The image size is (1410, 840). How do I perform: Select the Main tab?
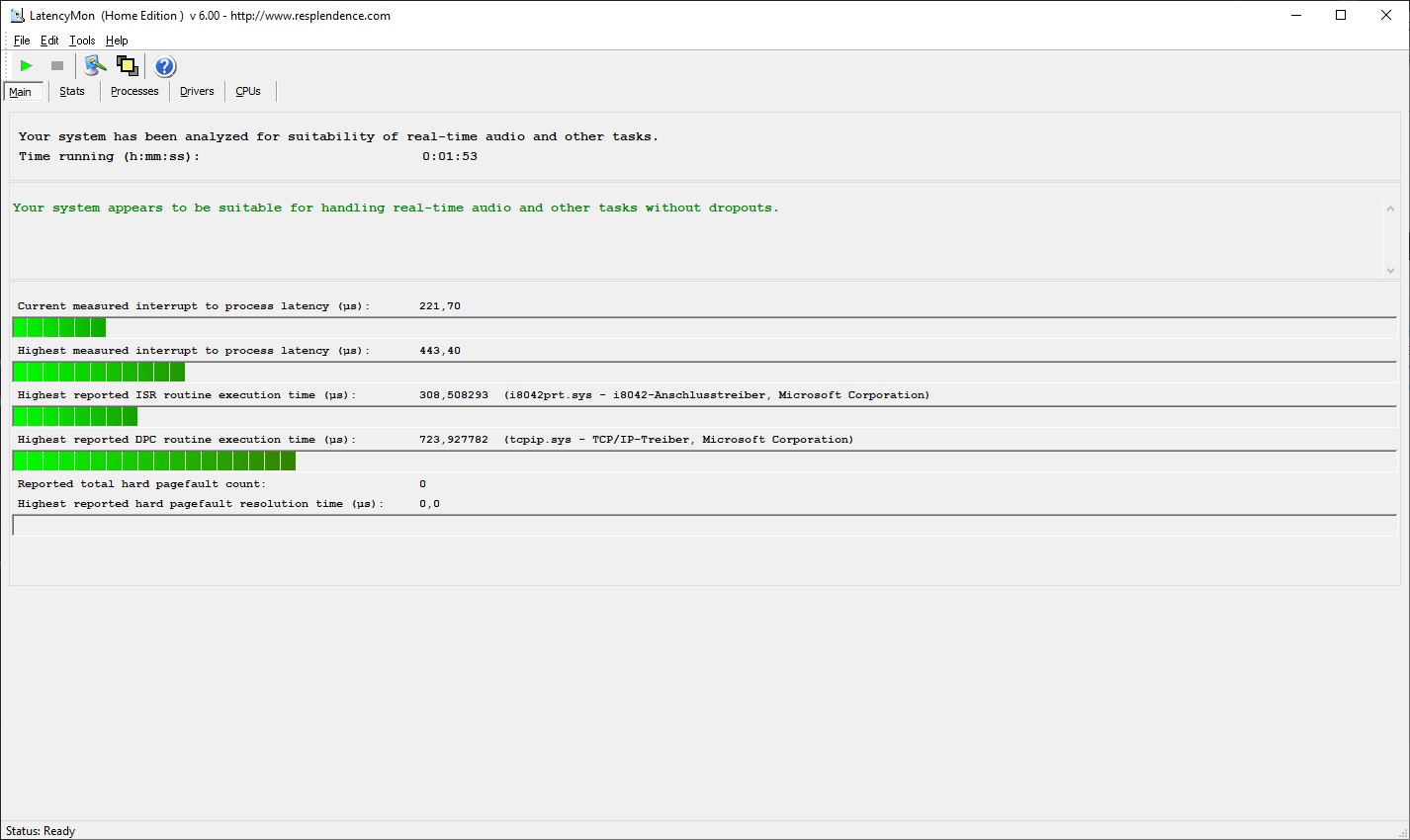pos(21,92)
